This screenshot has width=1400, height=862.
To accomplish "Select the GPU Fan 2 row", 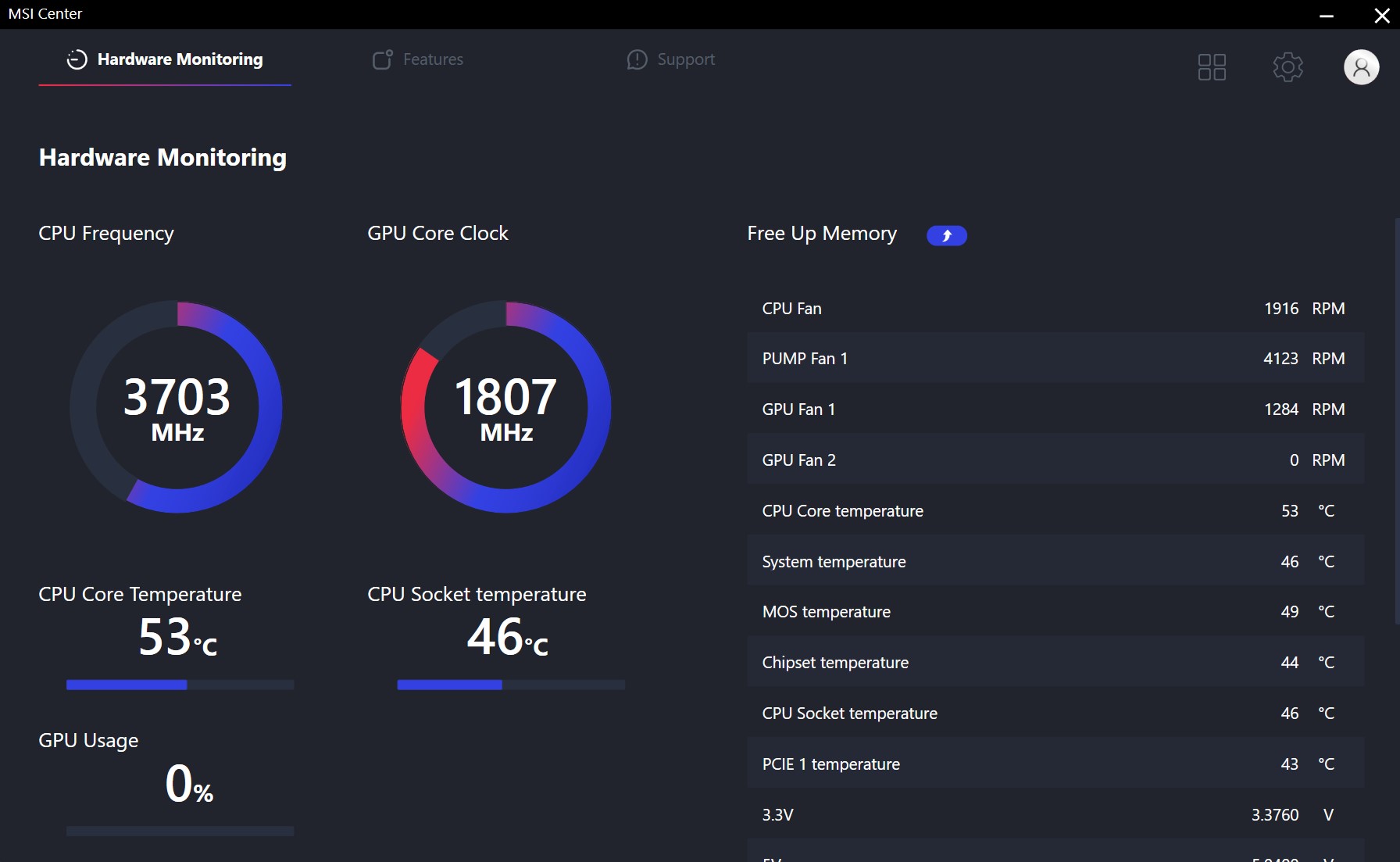I will click(x=1055, y=460).
